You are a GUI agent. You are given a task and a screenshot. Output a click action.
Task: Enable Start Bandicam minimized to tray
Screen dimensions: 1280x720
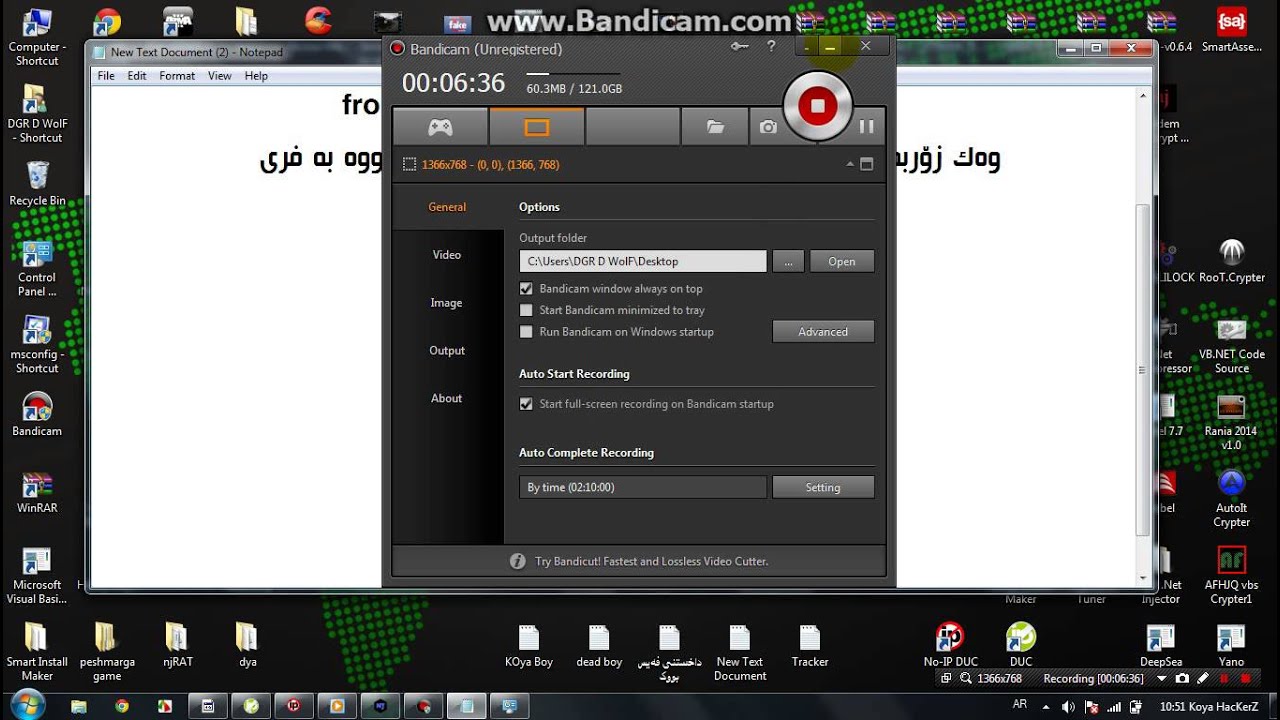(x=526, y=310)
